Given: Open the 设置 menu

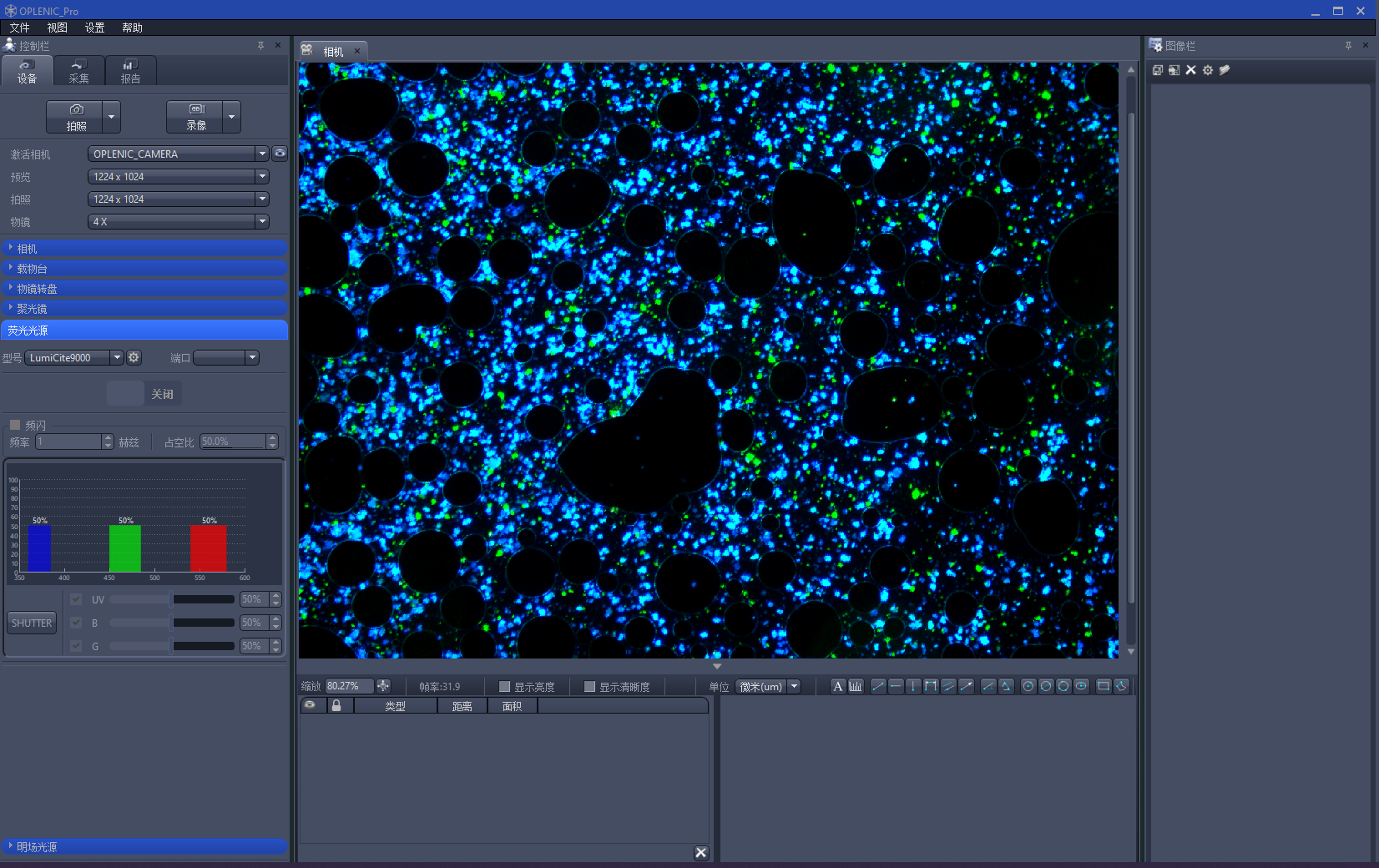Looking at the screenshot, I should pos(94,28).
